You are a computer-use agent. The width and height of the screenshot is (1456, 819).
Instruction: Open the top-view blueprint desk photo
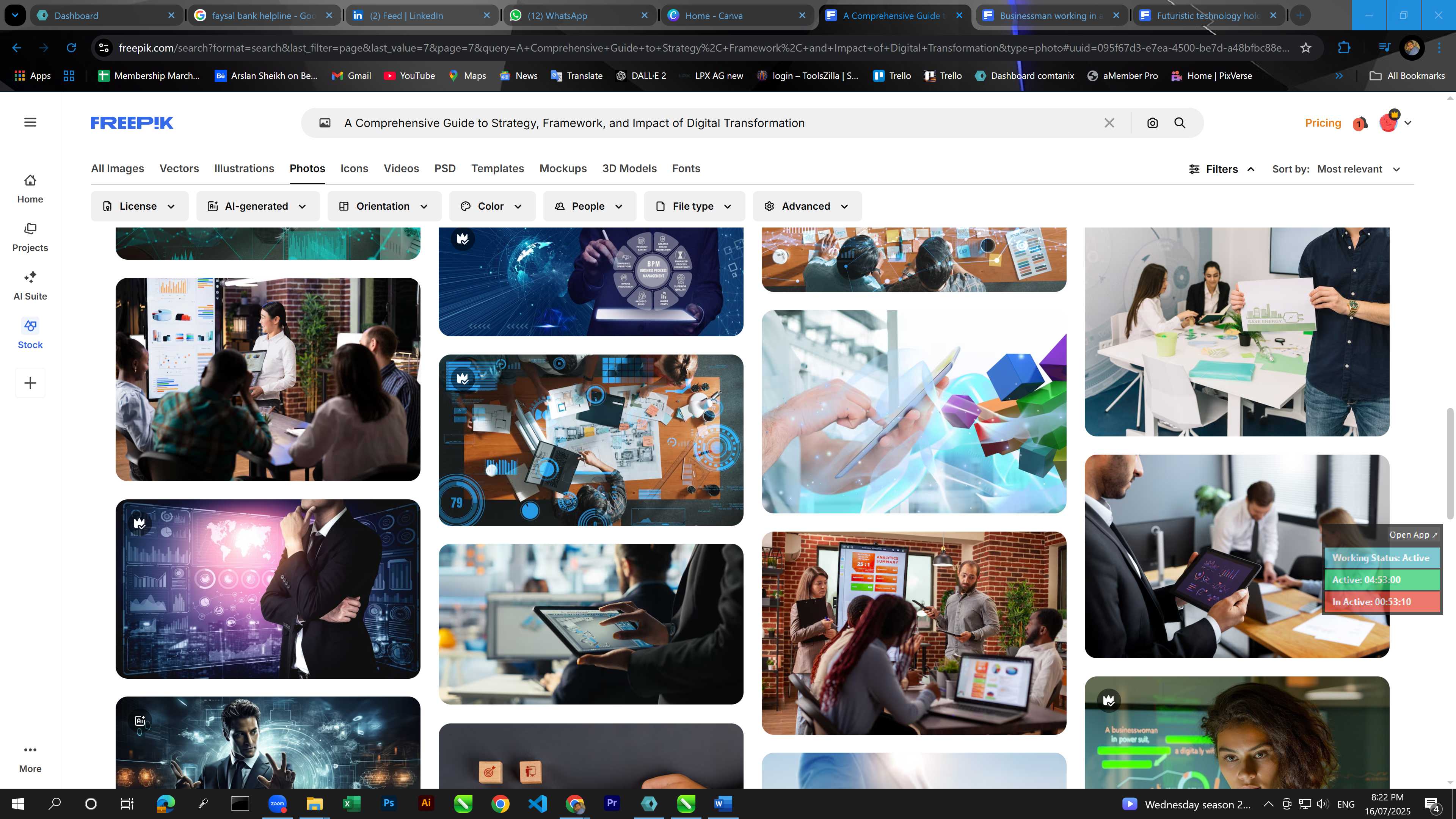tap(591, 440)
